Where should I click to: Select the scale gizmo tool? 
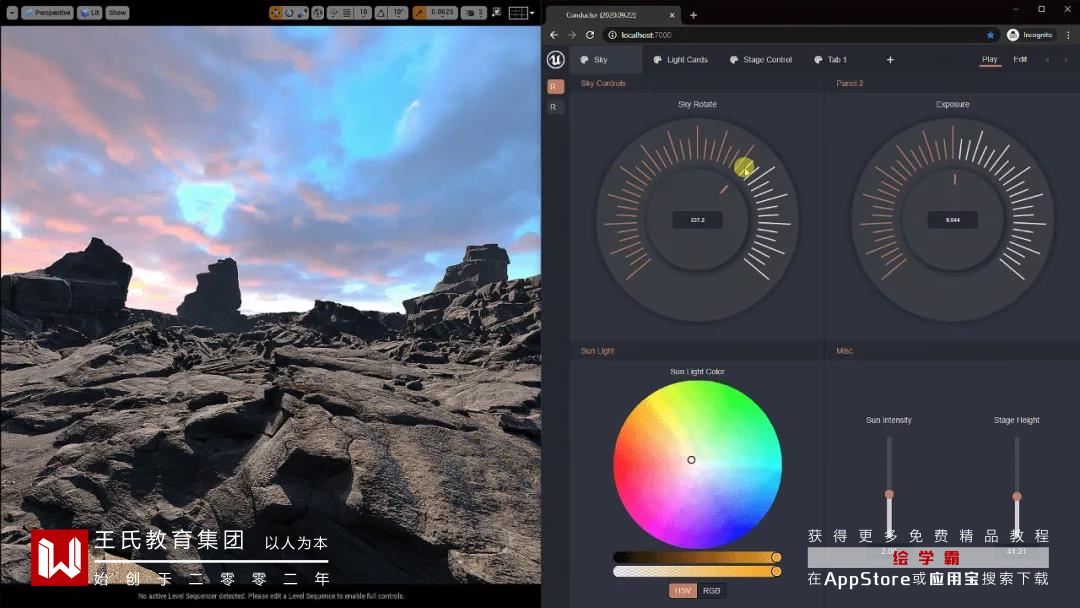[302, 12]
